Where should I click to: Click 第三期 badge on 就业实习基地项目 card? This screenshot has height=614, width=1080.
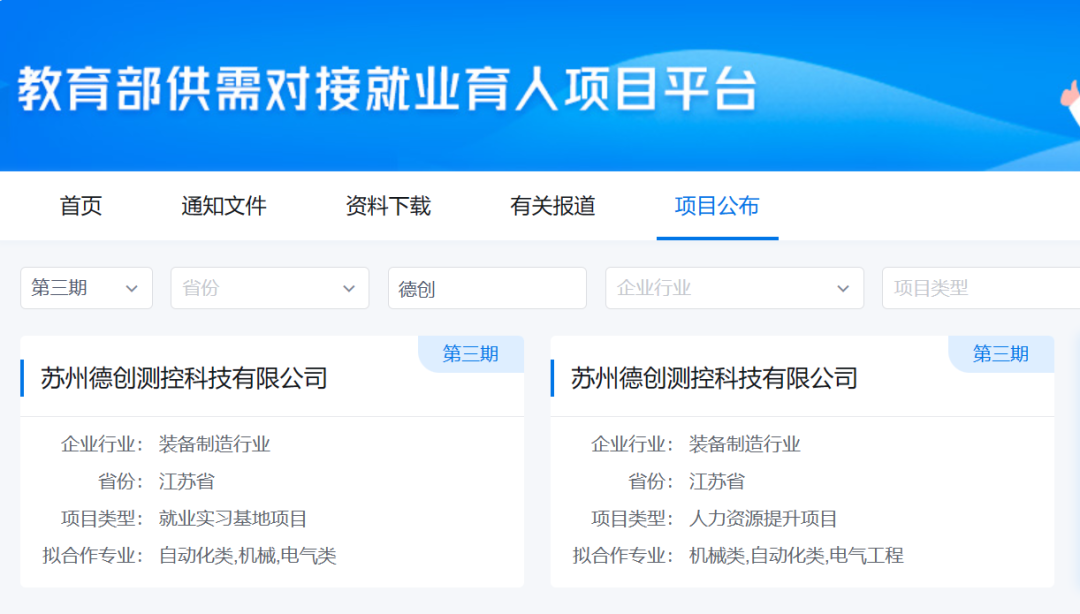click(470, 354)
